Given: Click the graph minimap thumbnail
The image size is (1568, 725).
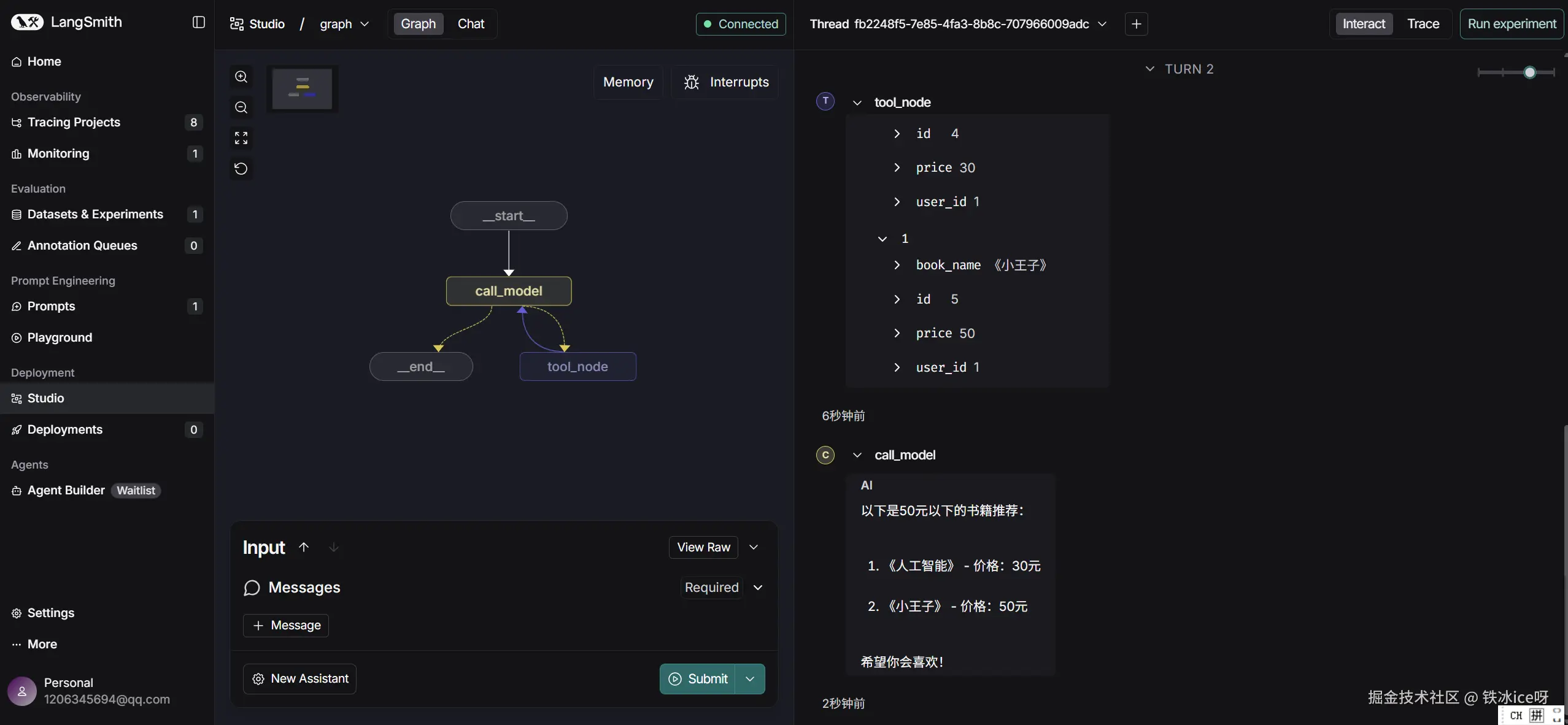Looking at the screenshot, I should point(302,89).
